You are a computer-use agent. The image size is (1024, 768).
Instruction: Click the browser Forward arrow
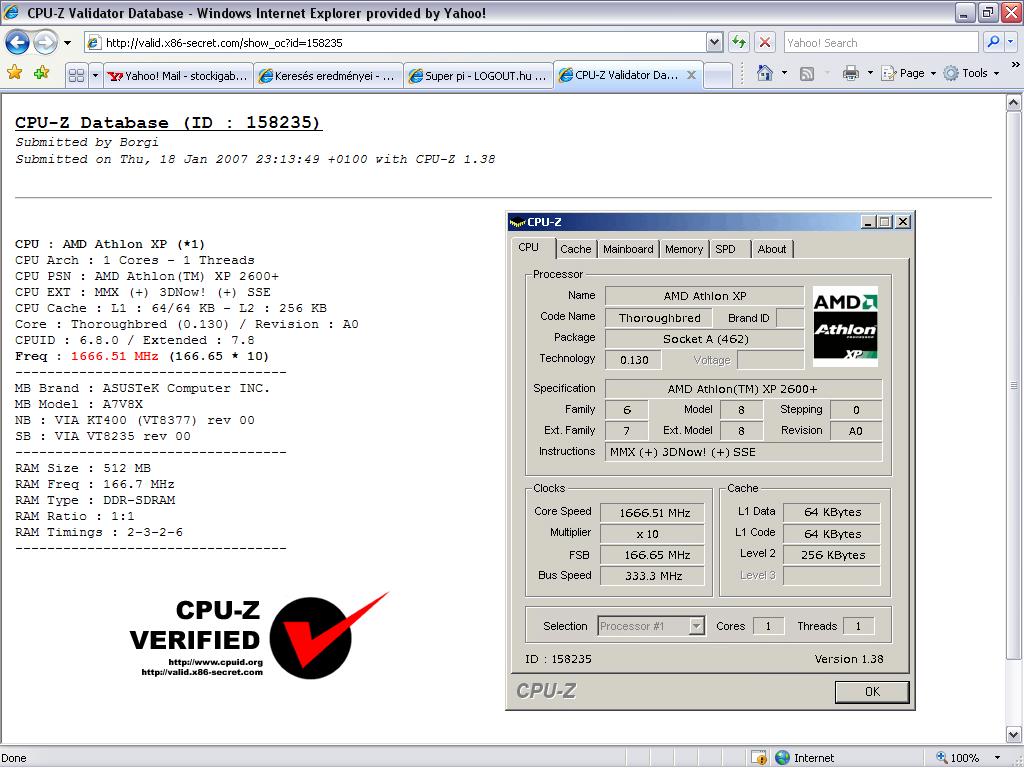[x=45, y=43]
